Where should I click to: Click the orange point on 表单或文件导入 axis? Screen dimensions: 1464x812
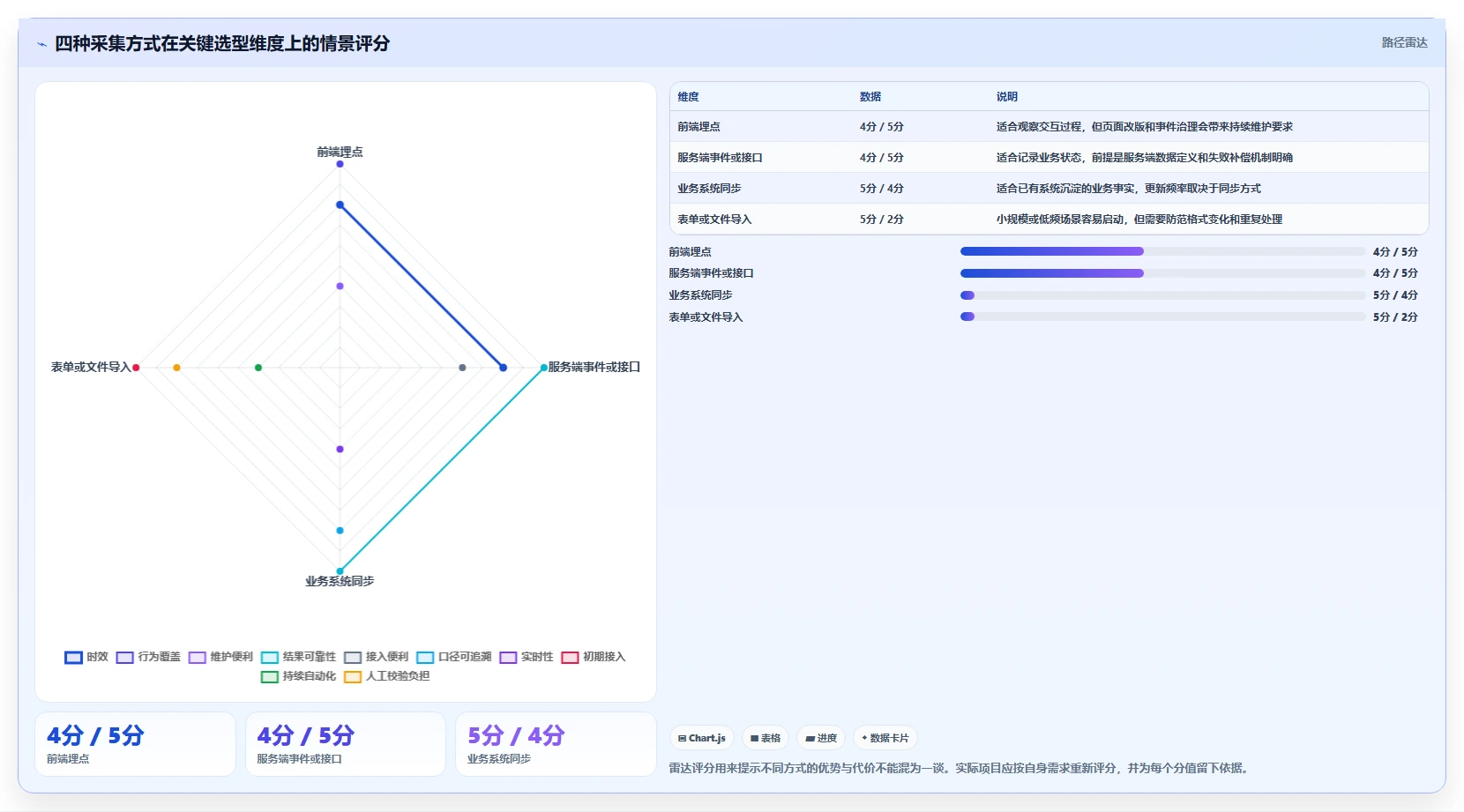click(x=176, y=368)
